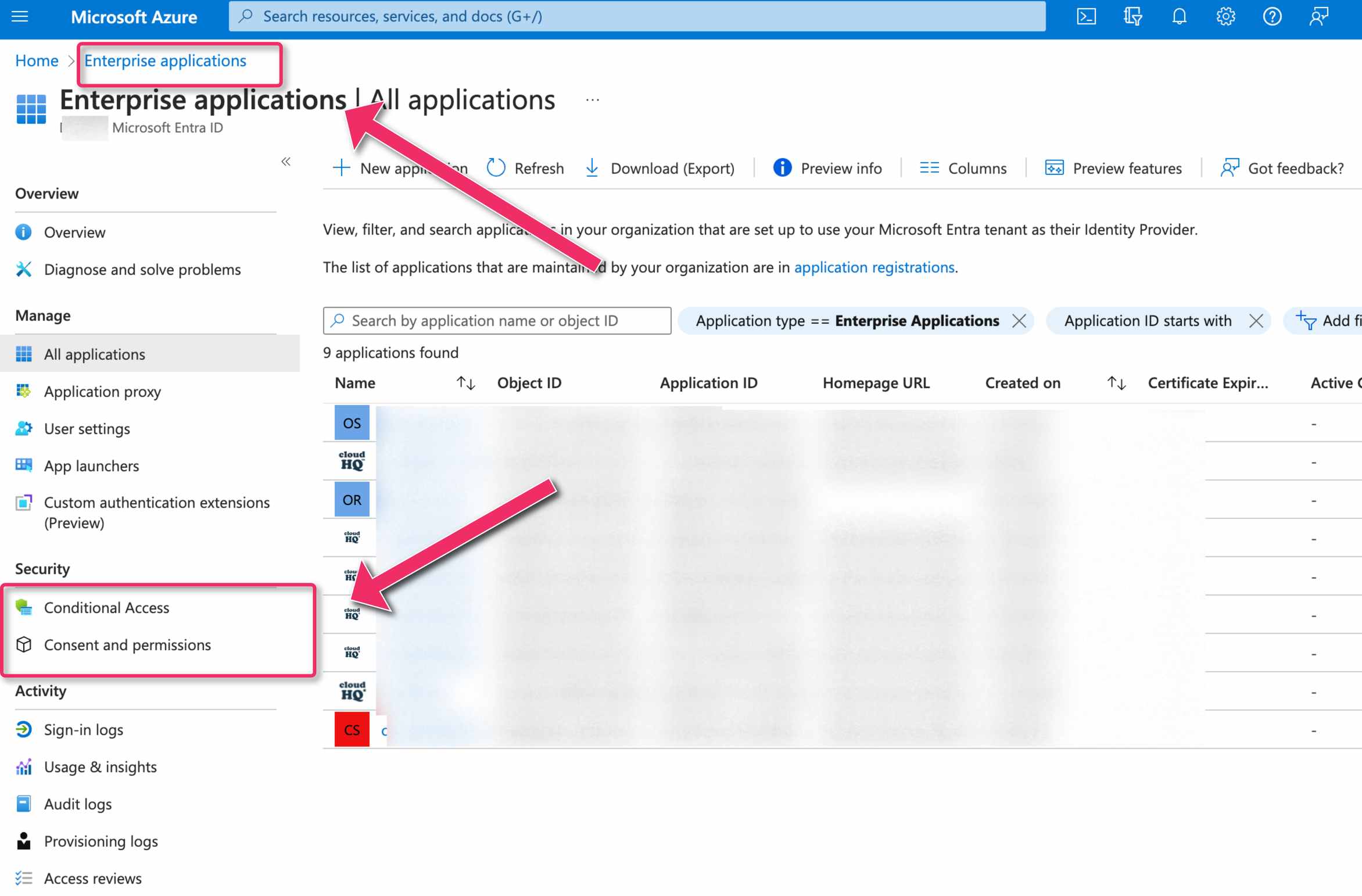The height and width of the screenshot is (896, 1362).
Task: Click the Directories and subscriptions filter icon
Action: [x=1132, y=16]
